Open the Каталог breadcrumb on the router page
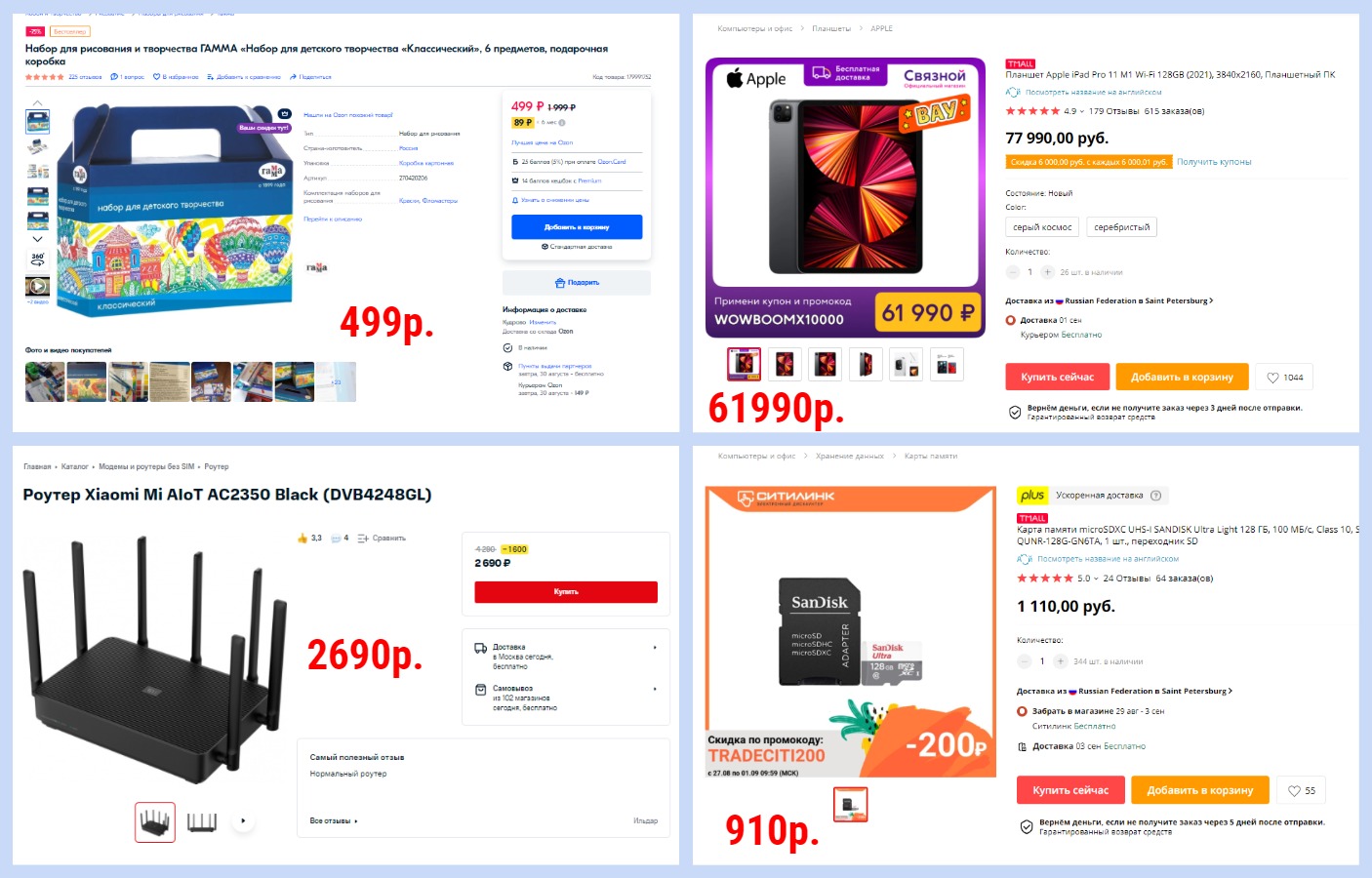The width and height of the screenshot is (1372, 878). (x=74, y=466)
